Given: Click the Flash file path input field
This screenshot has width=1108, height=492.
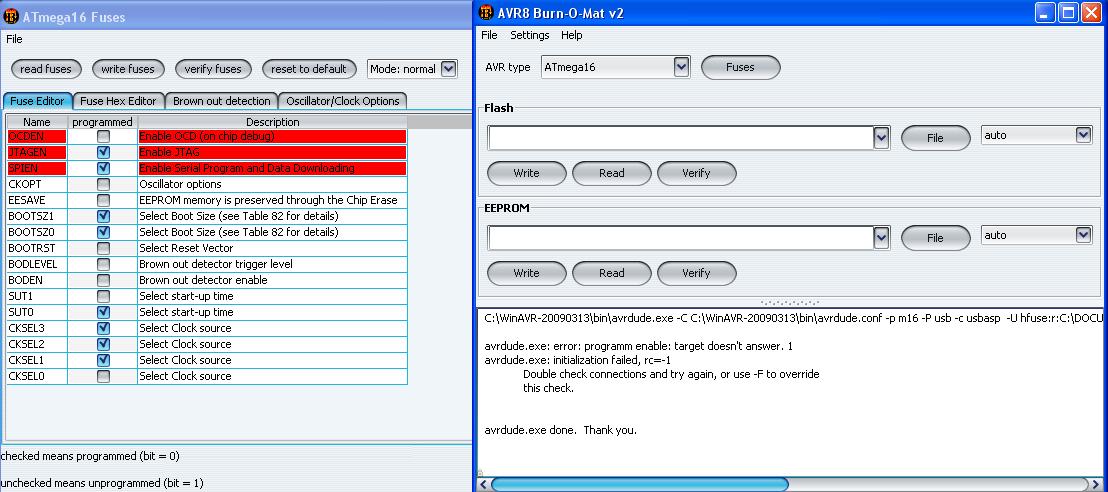Looking at the screenshot, I should coord(680,138).
